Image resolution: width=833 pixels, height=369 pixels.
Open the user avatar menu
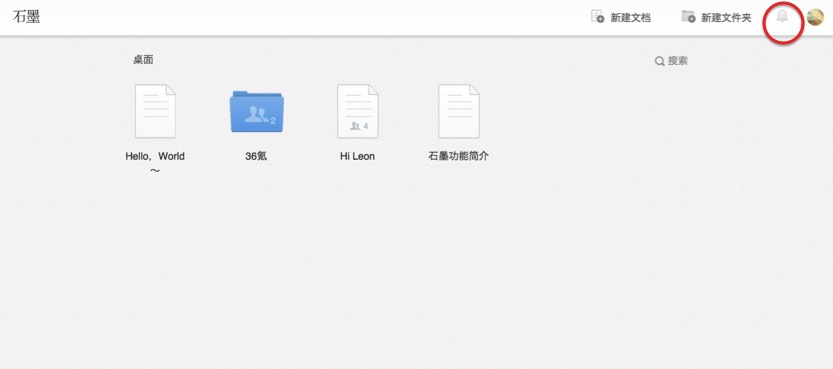(x=815, y=18)
